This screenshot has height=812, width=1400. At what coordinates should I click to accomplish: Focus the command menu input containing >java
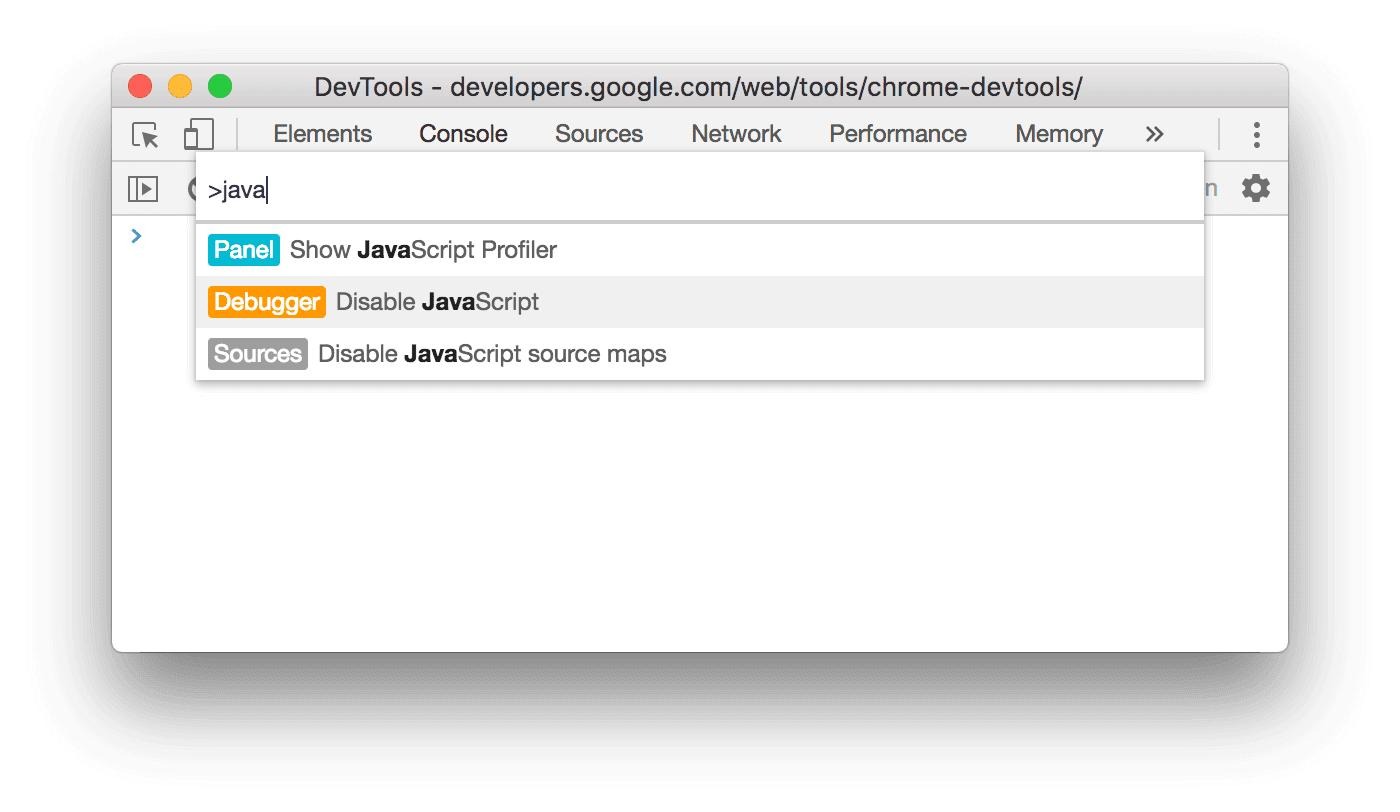point(700,189)
